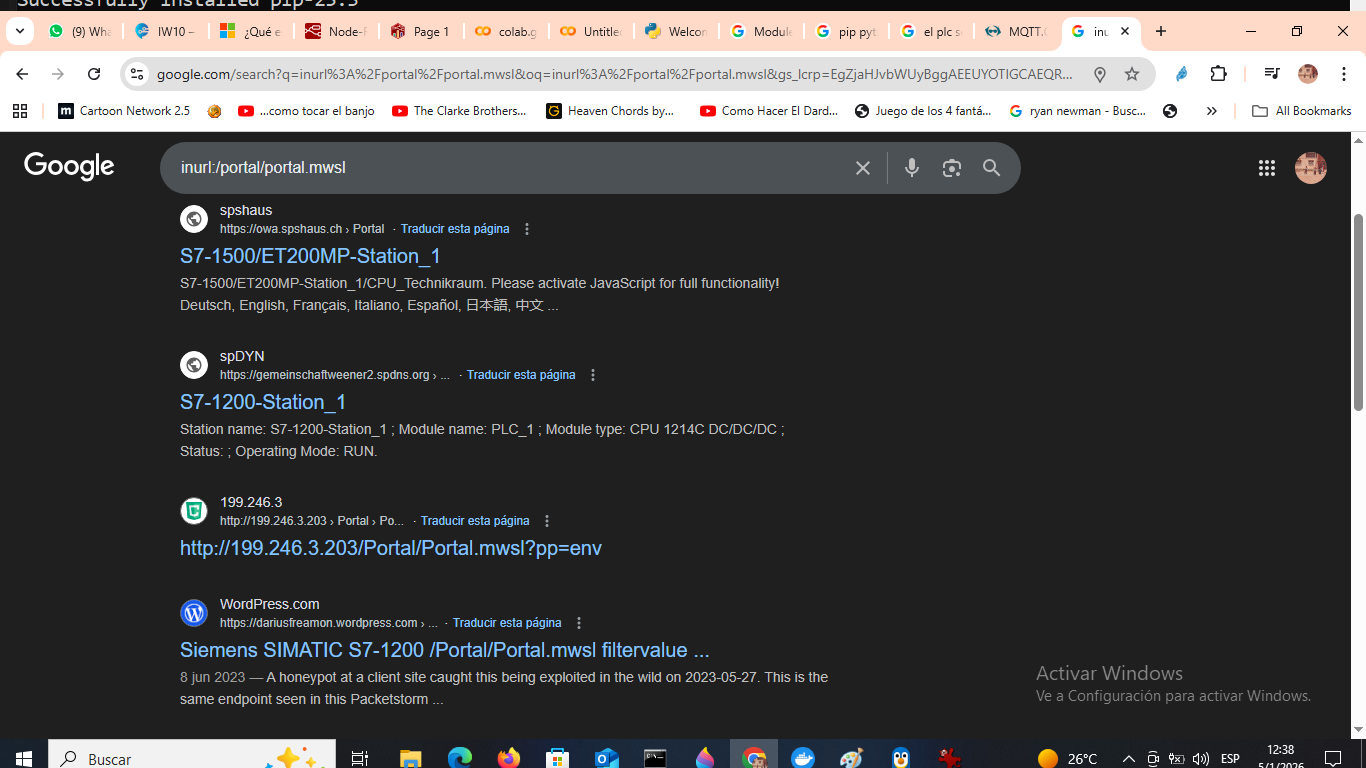
Task: Reload the current page
Action: (x=94, y=74)
